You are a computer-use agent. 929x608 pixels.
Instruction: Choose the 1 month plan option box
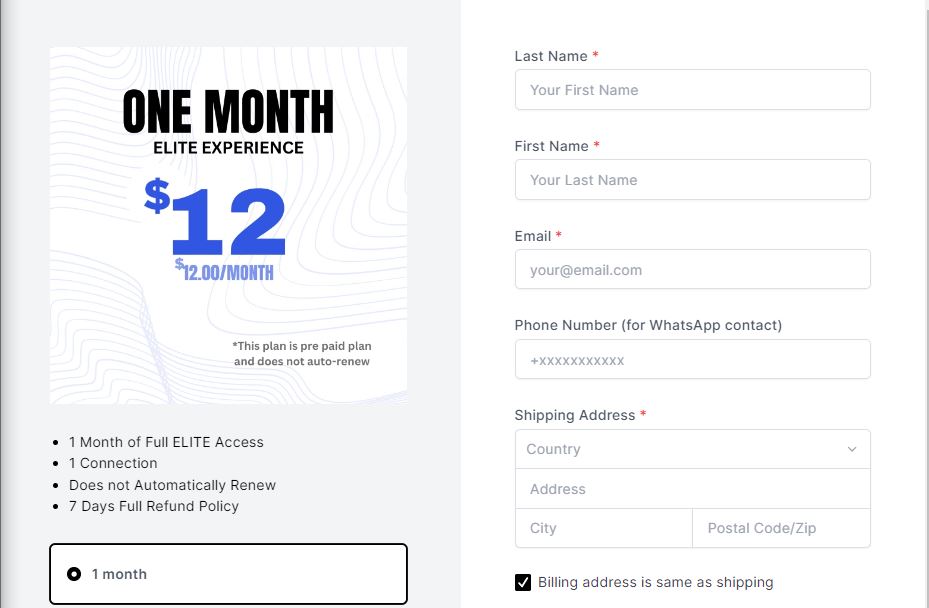pos(229,574)
